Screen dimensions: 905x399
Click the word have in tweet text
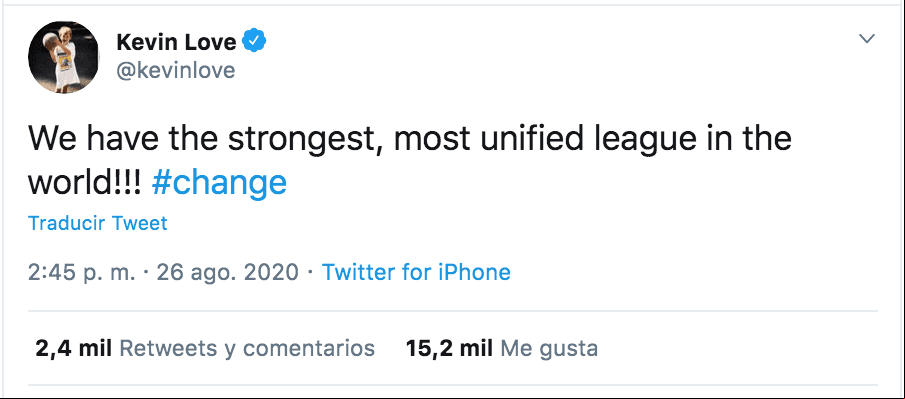click(x=123, y=139)
